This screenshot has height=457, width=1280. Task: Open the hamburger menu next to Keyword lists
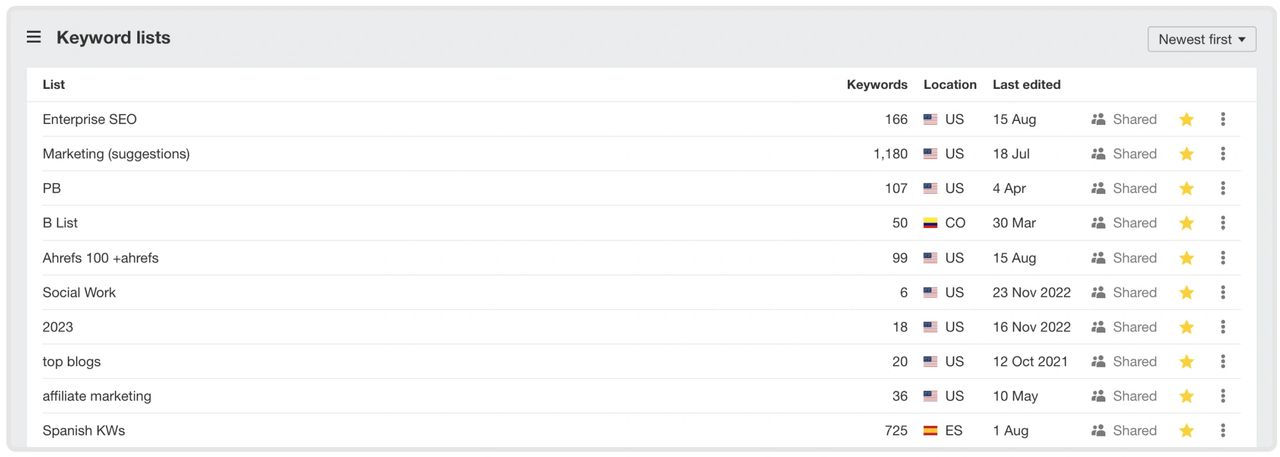[x=34, y=37]
